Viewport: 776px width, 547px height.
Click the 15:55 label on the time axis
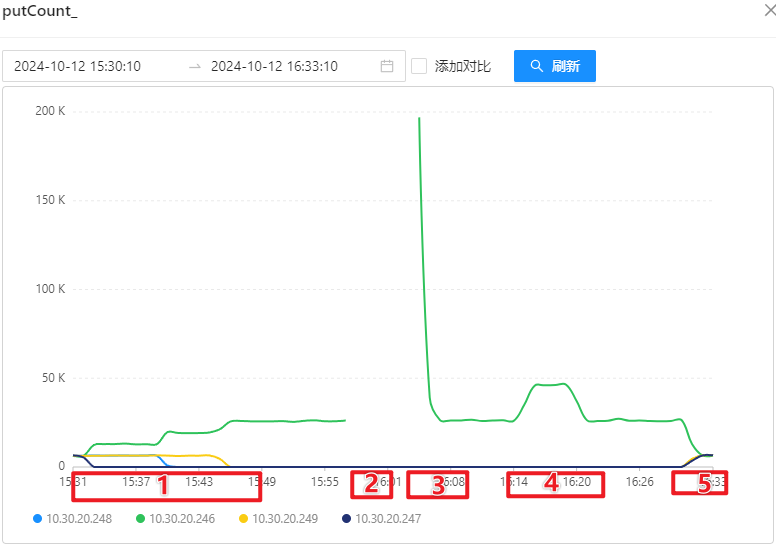[324, 481]
